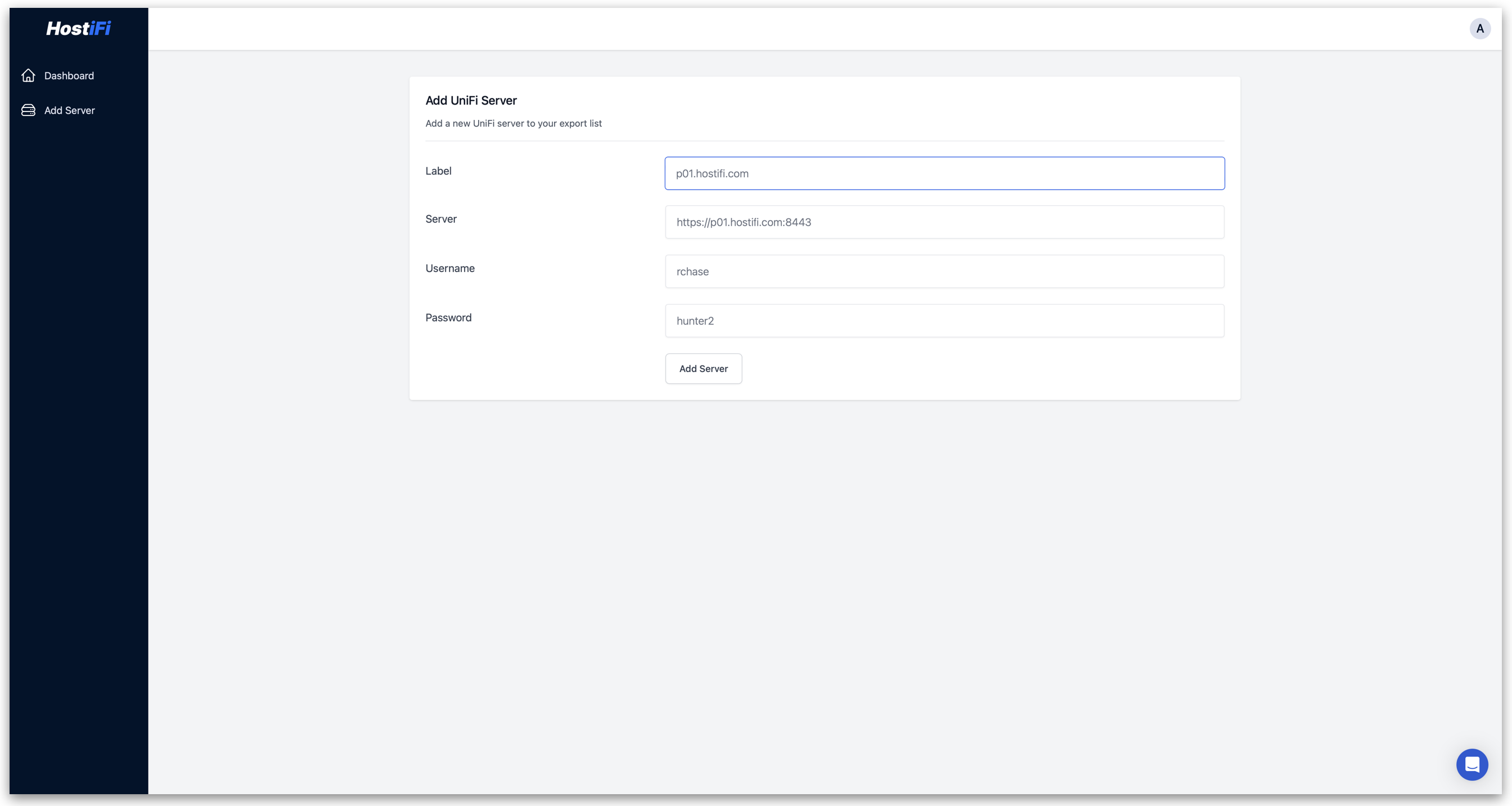Select Add Server in the navigation sidebar
This screenshot has width=1512, height=806.
point(69,110)
